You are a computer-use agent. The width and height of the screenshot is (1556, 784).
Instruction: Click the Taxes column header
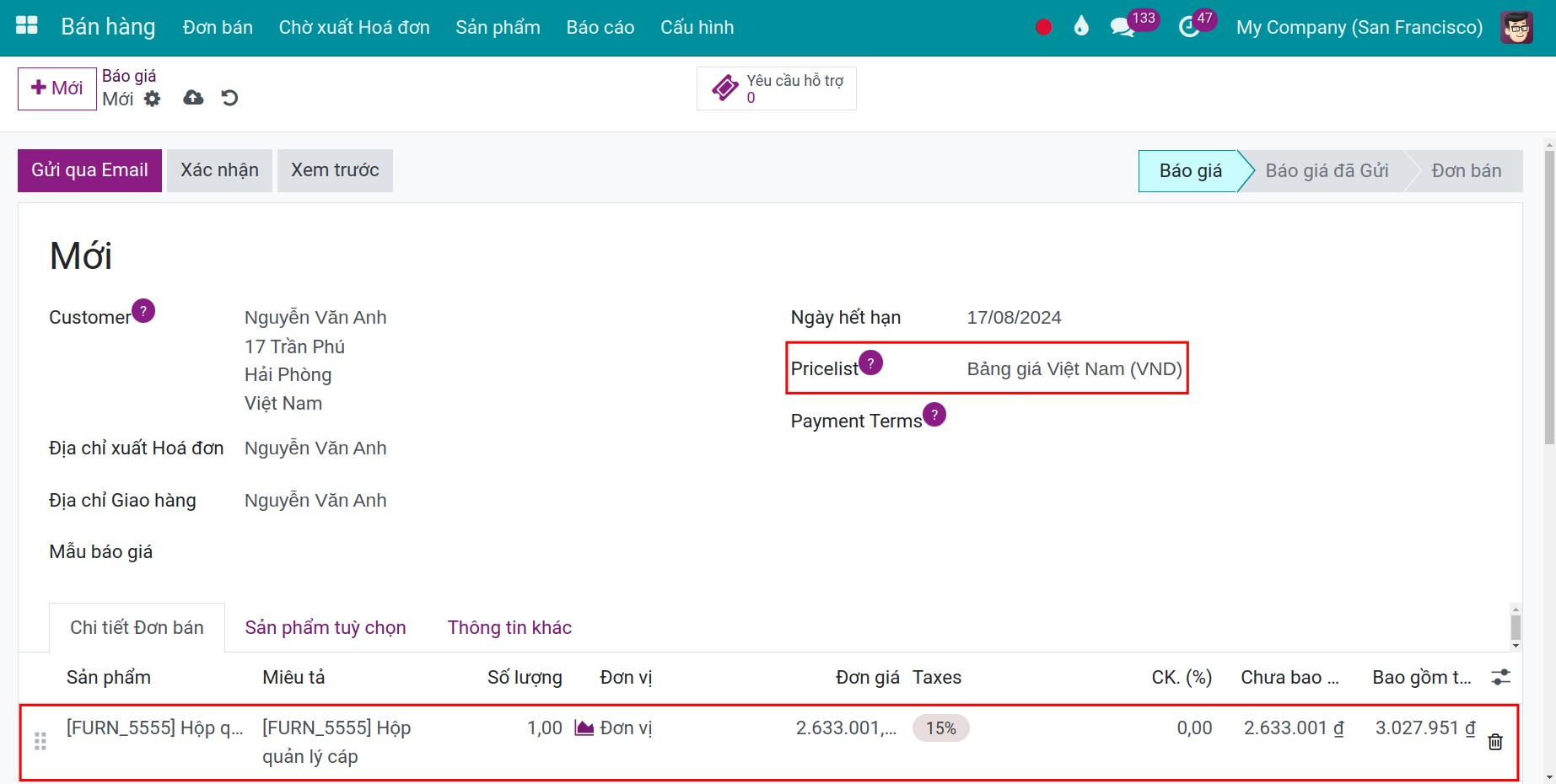click(937, 677)
